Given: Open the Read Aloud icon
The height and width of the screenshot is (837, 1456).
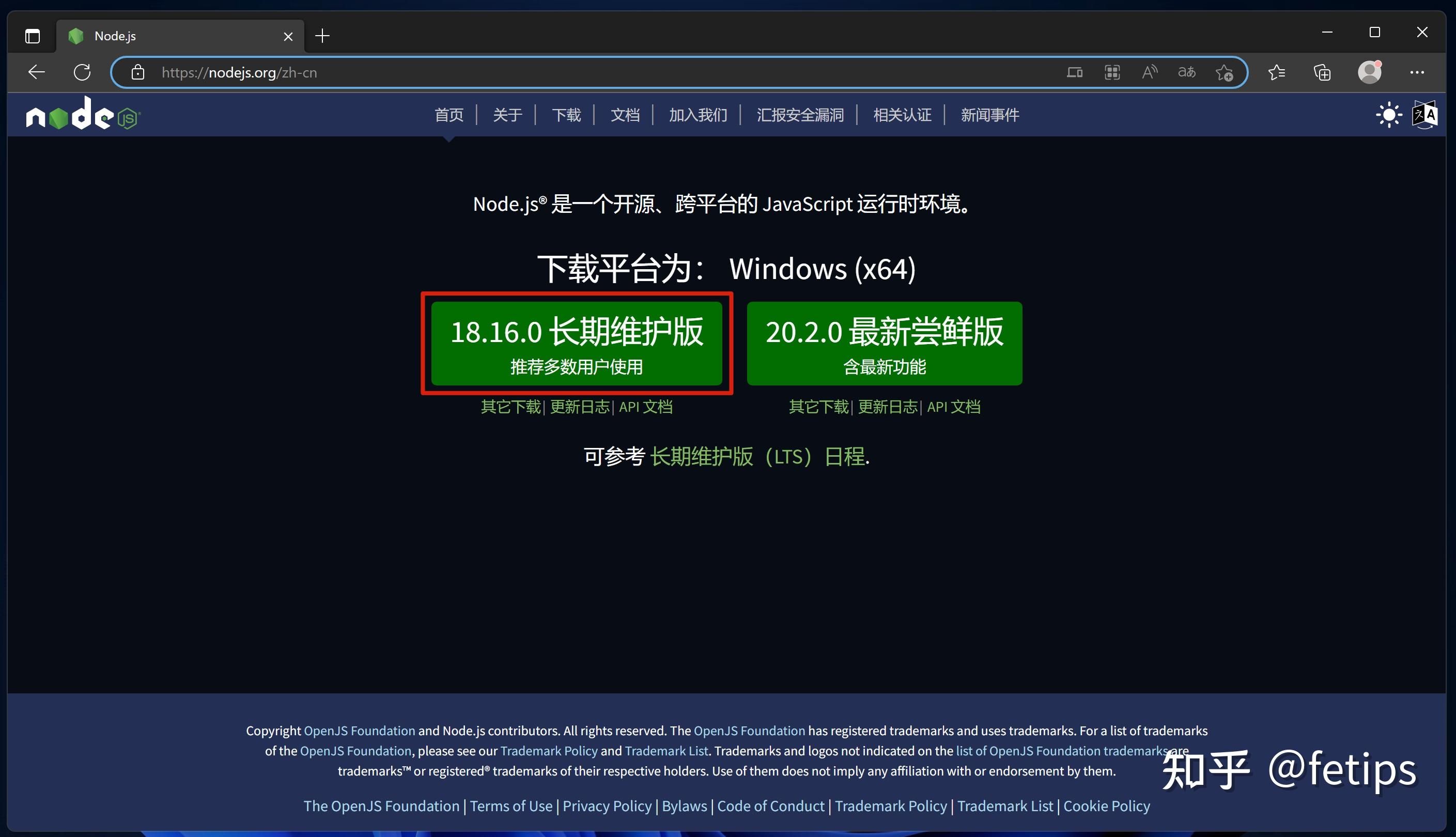Looking at the screenshot, I should (x=1149, y=72).
